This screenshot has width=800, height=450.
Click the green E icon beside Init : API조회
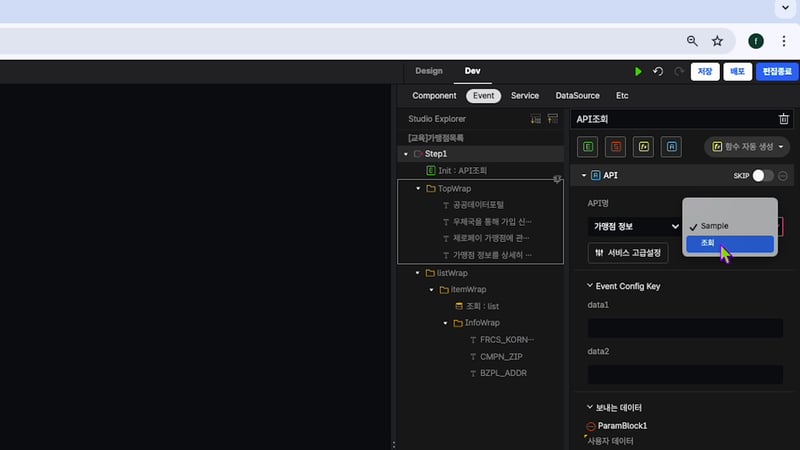431,170
